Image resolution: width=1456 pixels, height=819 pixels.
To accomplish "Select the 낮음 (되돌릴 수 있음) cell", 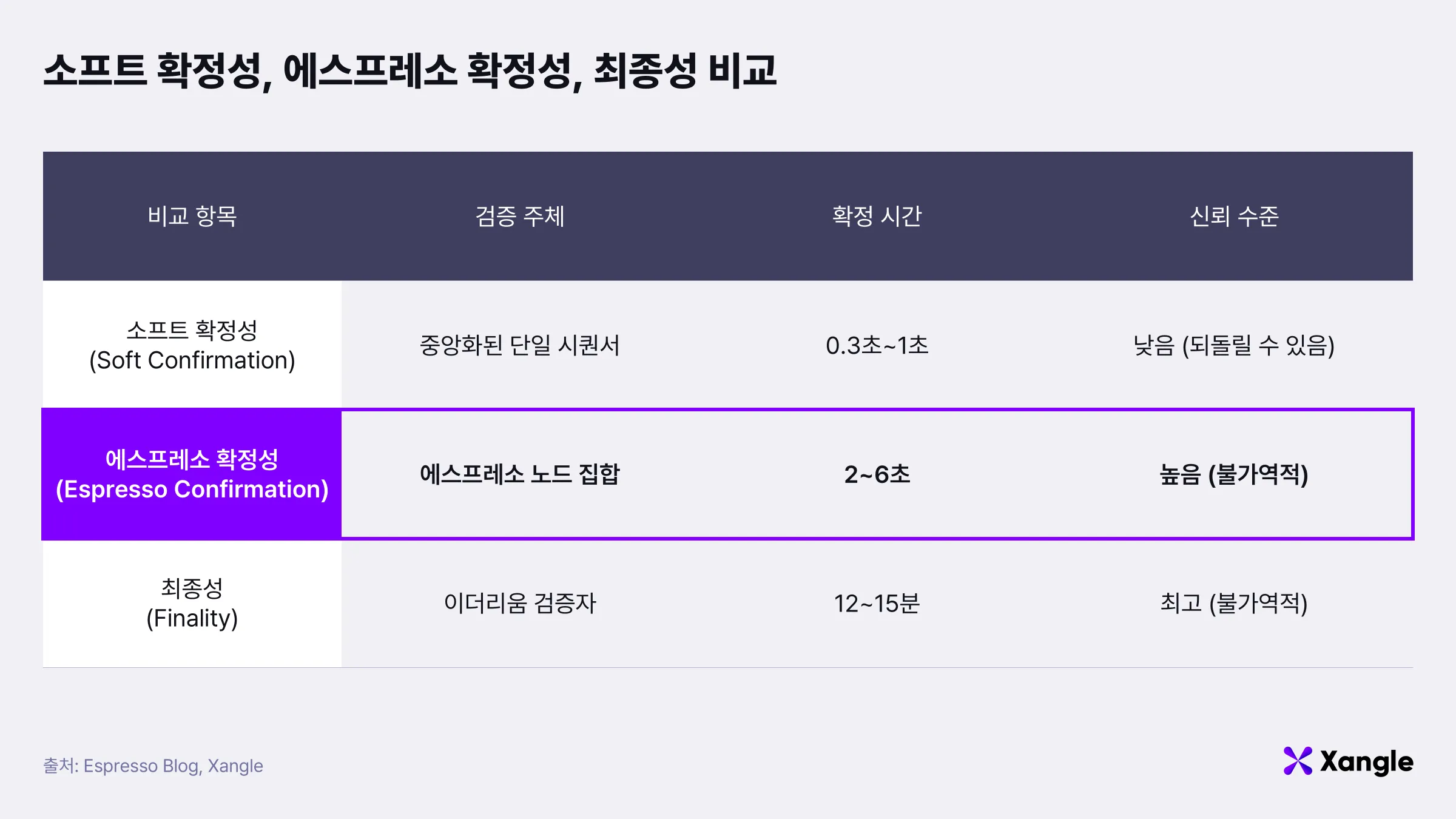I will [x=1234, y=345].
